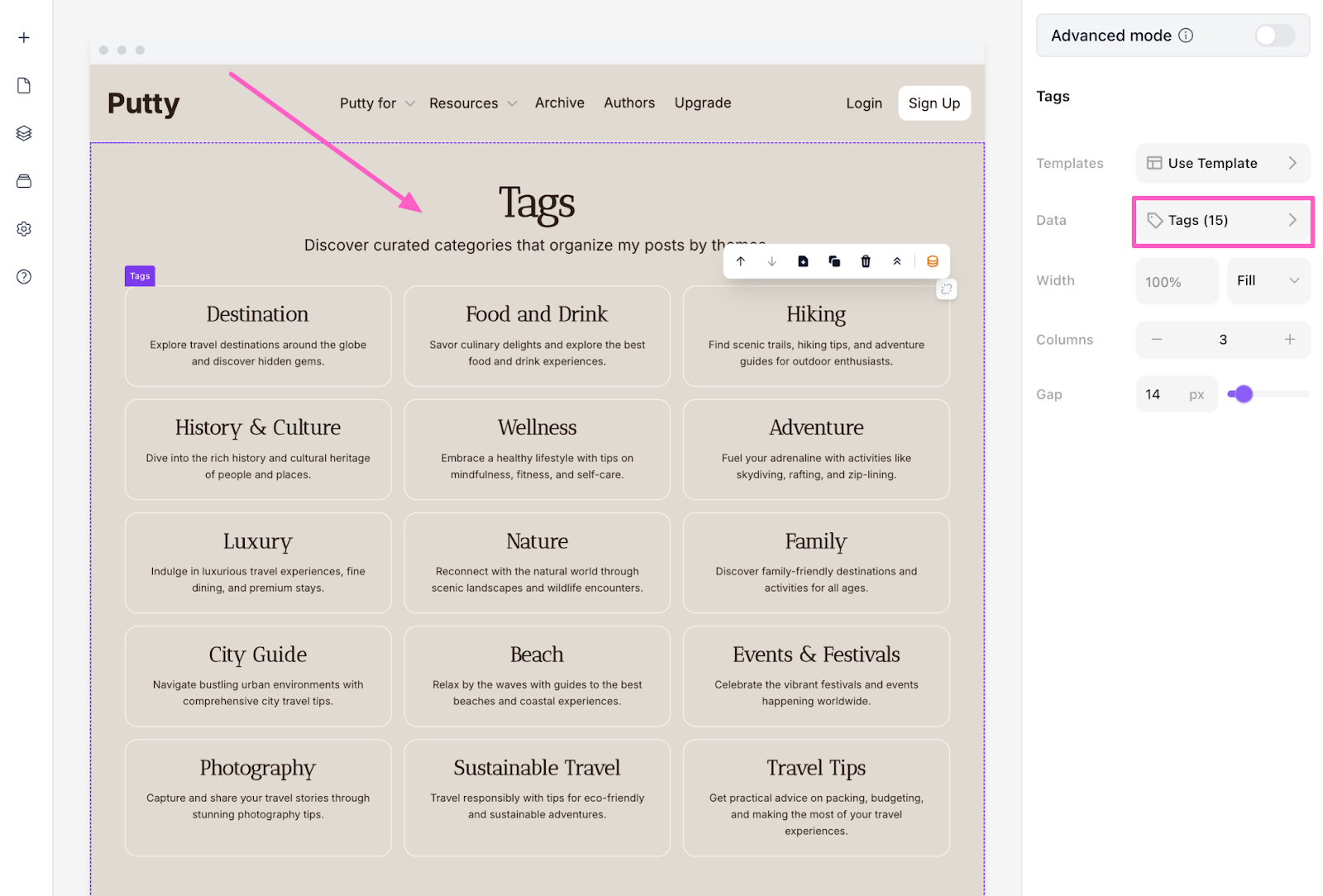This screenshot has width=1323, height=896.
Task: Click the Gap slider handle
Action: click(x=1244, y=394)
